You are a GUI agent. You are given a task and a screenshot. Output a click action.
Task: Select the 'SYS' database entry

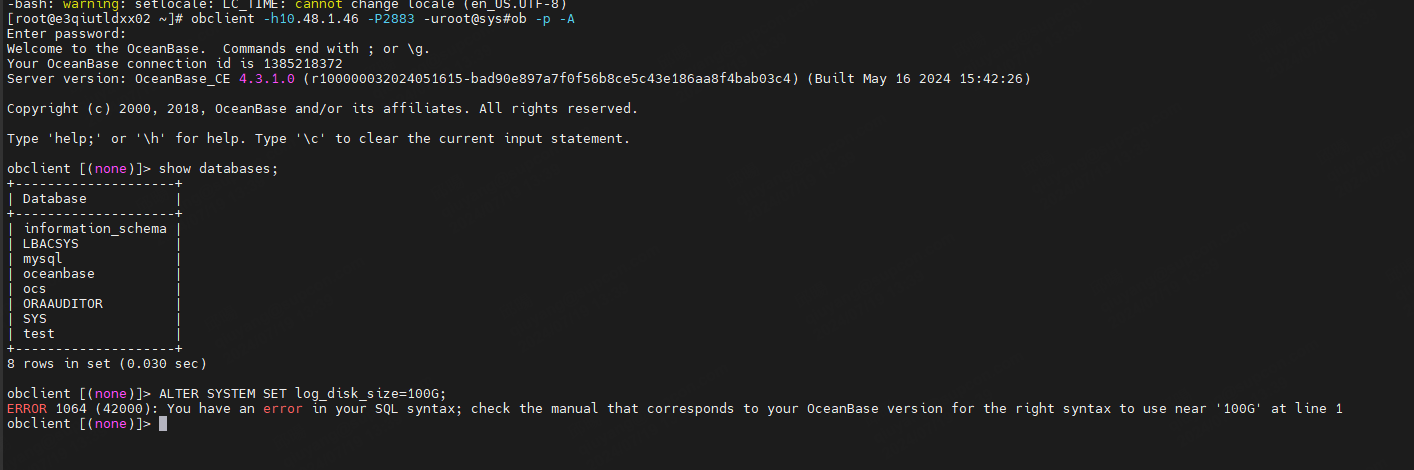pos(35,319)
